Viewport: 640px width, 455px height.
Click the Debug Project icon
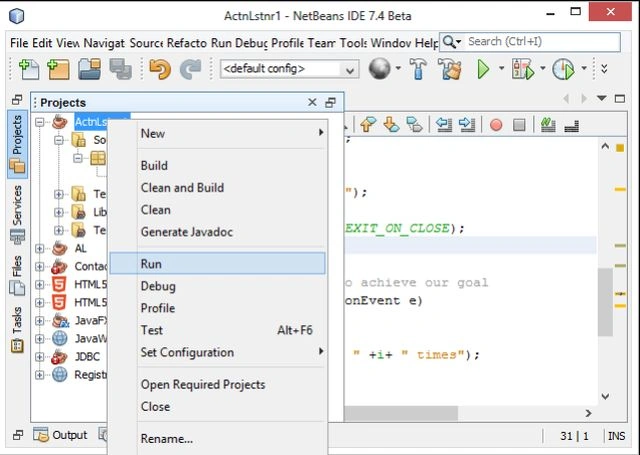tap(523, 69)
